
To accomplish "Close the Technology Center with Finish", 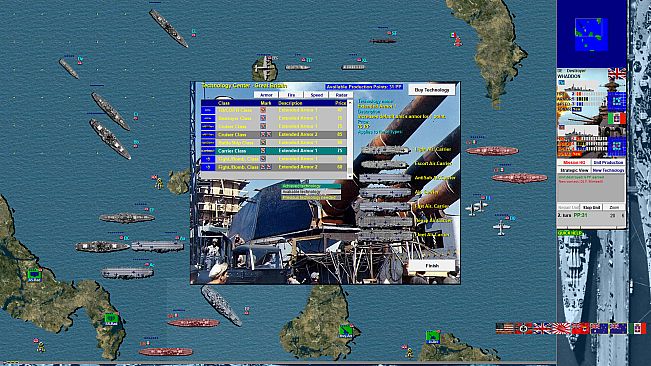I will click(x=432, y=266).
